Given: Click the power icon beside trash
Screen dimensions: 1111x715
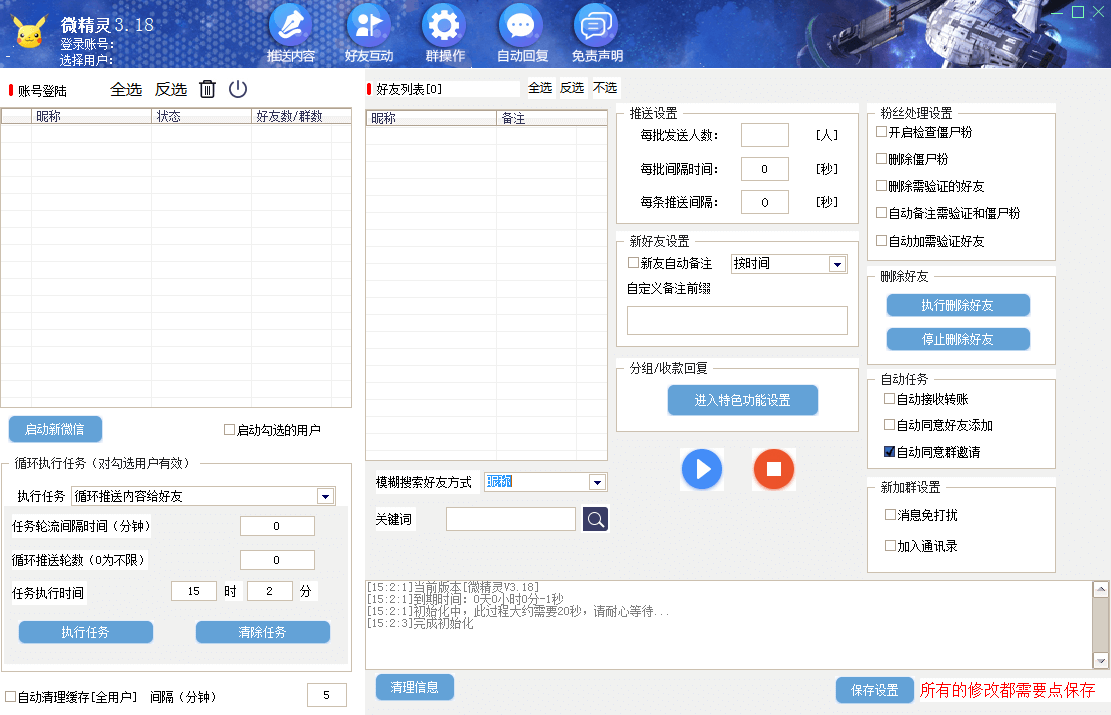Looking at the screenshot, I should click(238, 89).
